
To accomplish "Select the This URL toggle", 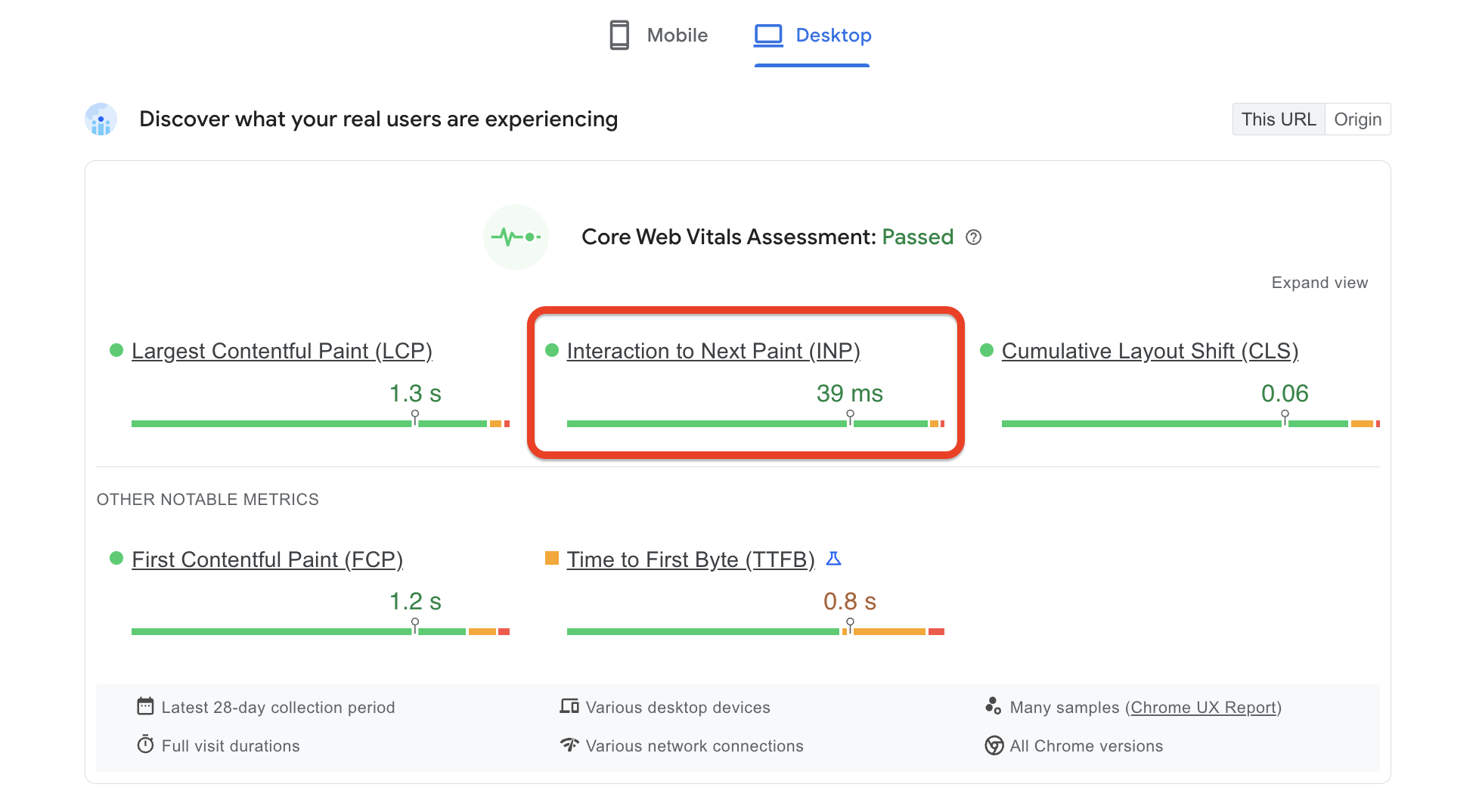I will coord(1279,119).
